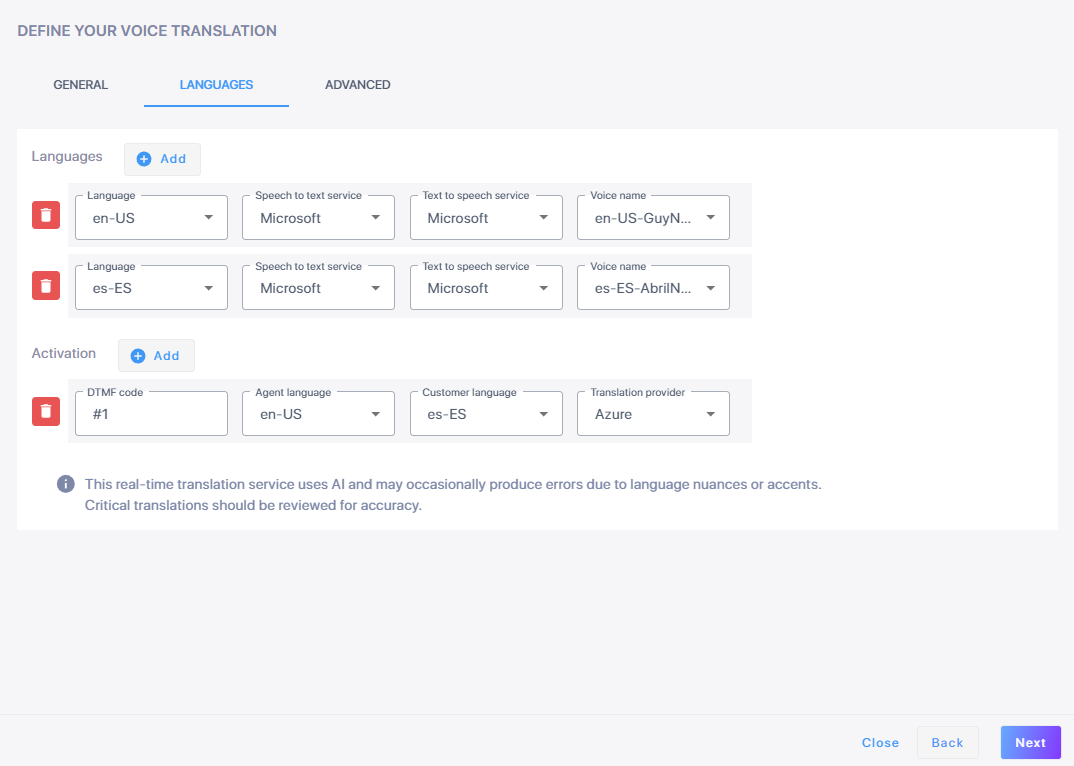1074x766 pixels.
Task: Open the Customer language dropdown
Action: click(x=486, y=414)
